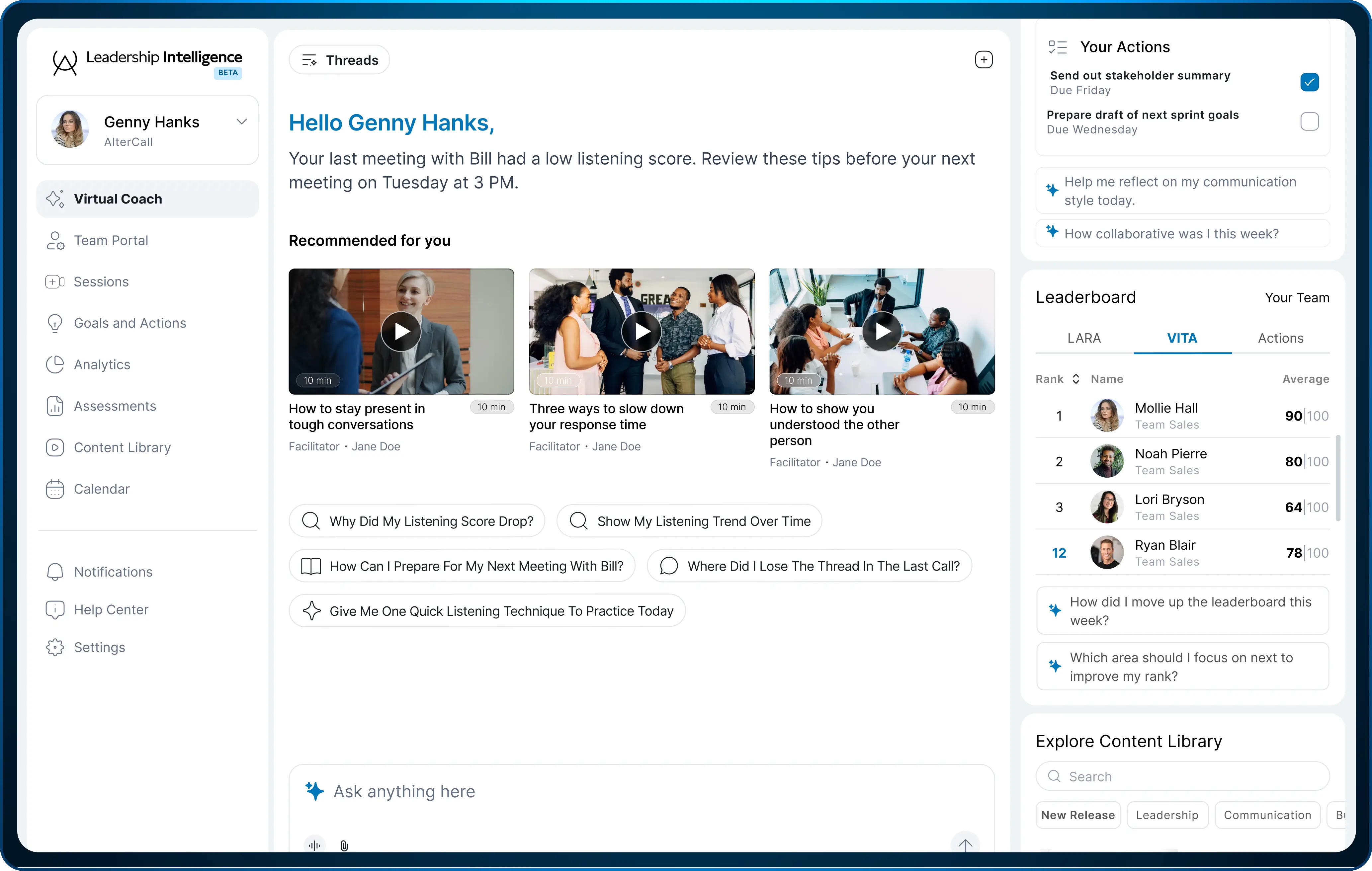
Task: Click the leaderboard vertical scrollbar
Action: 1338,477
